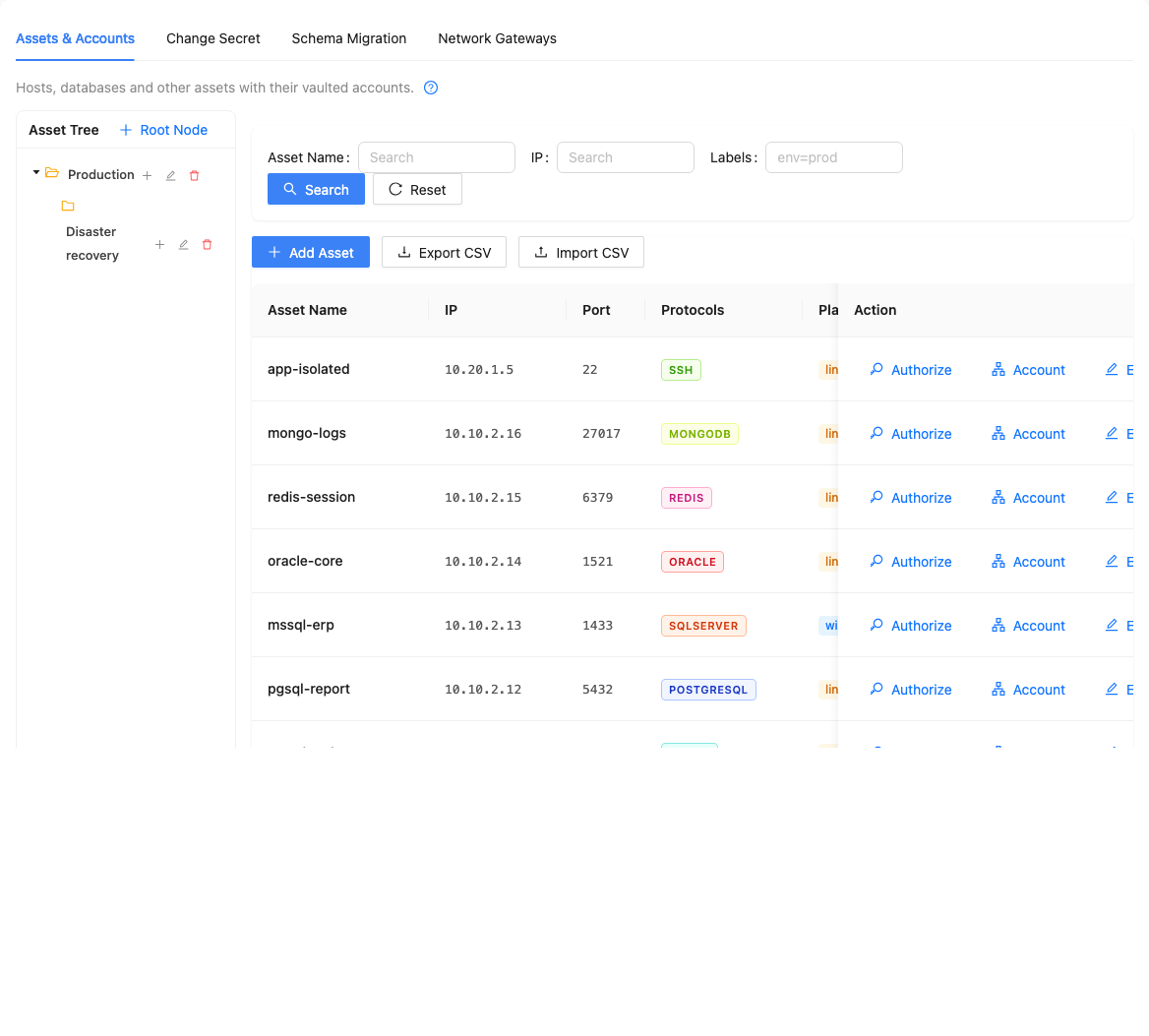Screen dimensions: 1149x1036
Task: Edit the oracle-core asset
Action: (x=1119, y=561)
